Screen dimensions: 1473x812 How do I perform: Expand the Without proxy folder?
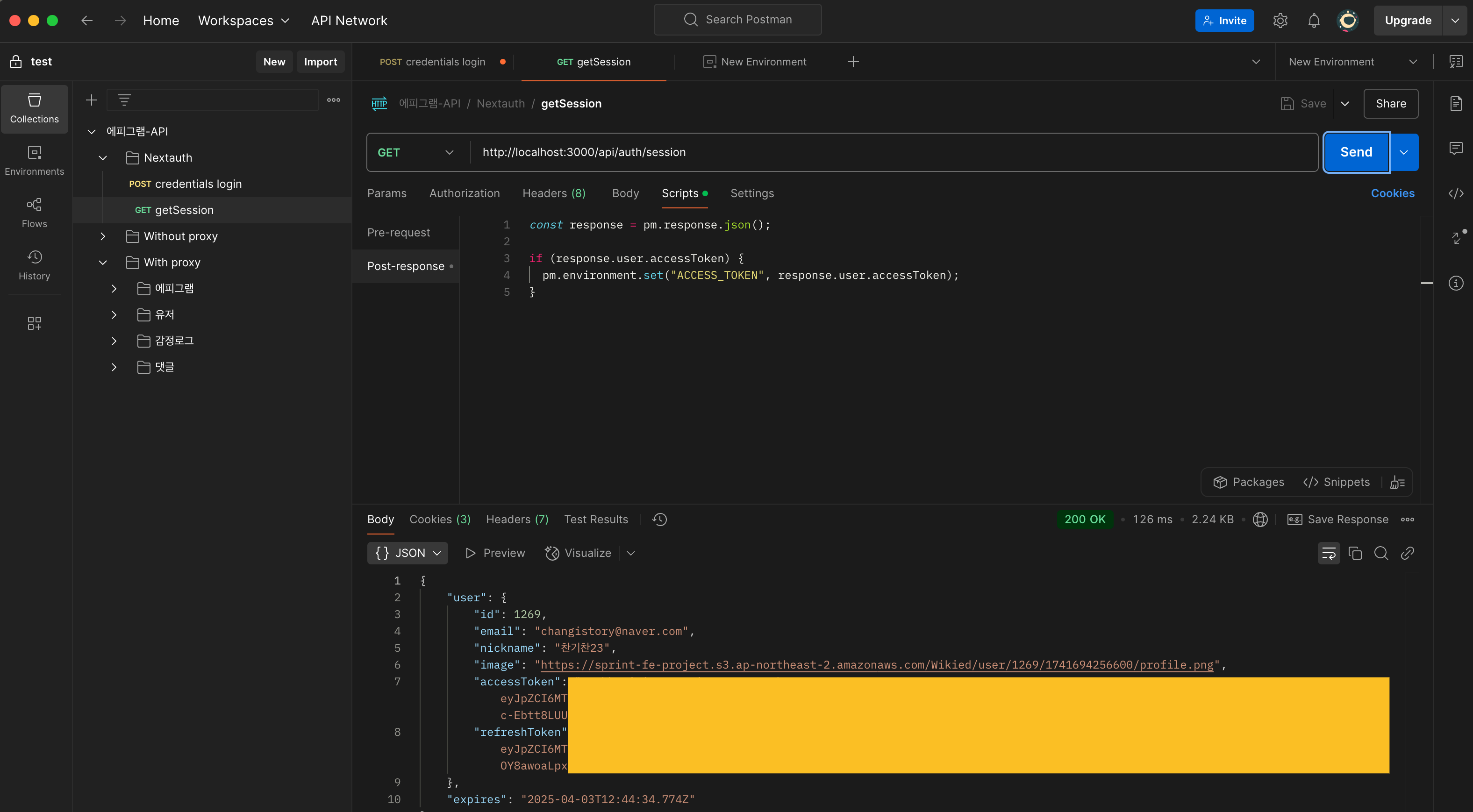(103, 236)
